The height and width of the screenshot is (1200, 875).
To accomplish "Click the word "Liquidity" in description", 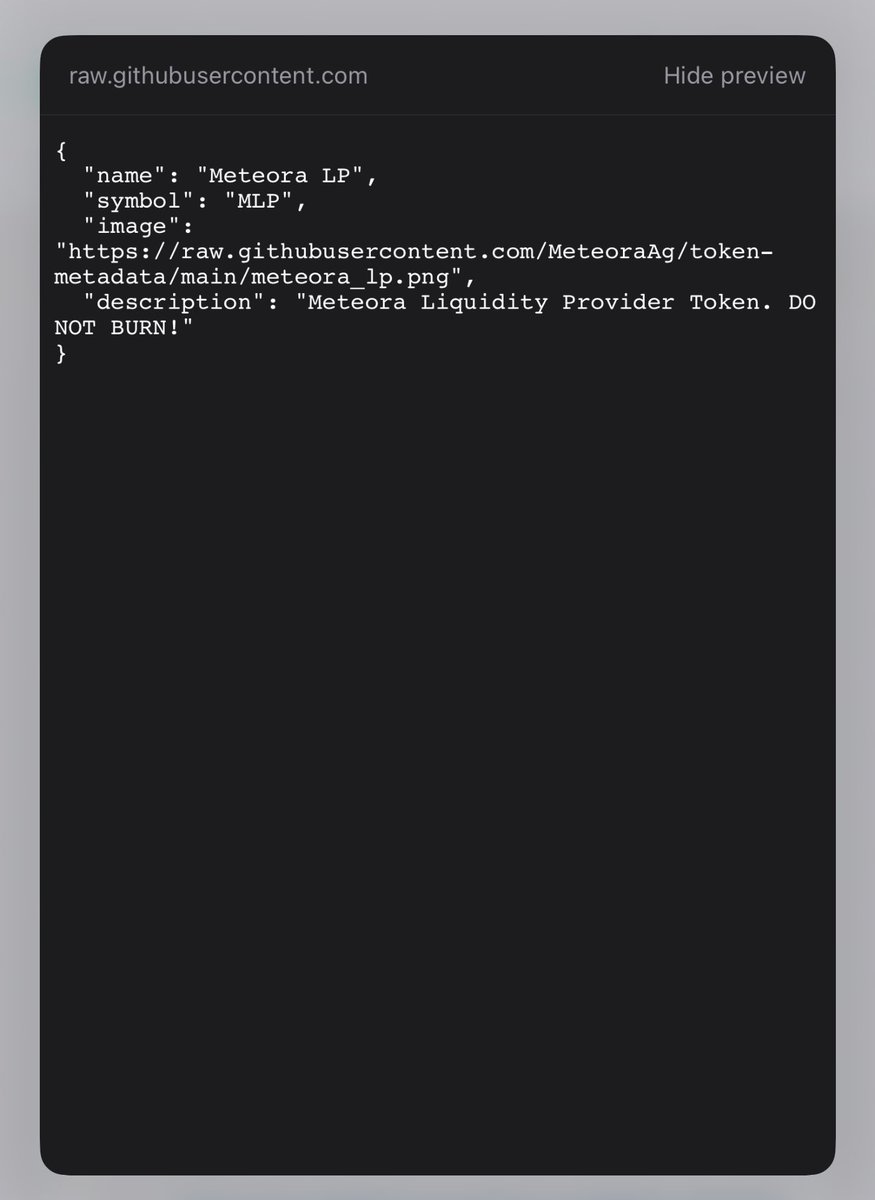I will [485, 302].
